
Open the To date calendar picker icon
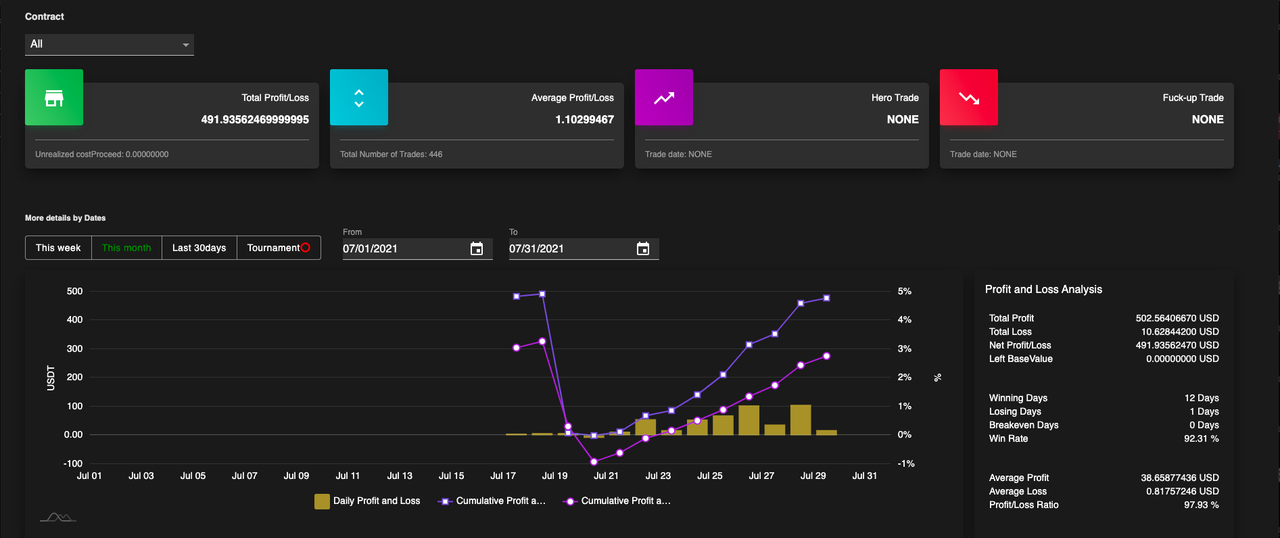click(643, 248)
